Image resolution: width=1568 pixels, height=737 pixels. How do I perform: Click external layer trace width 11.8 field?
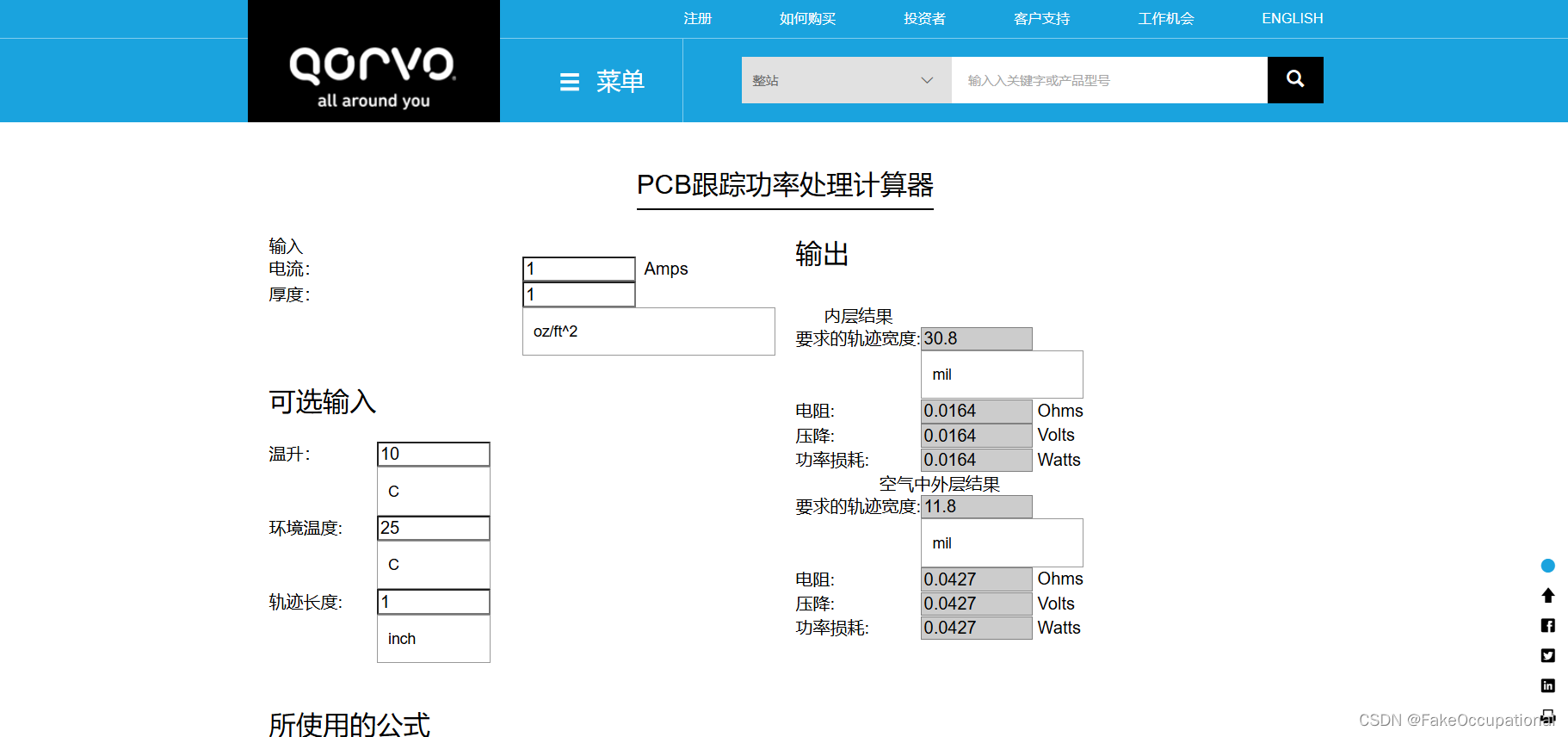click(x=977, y=506)
